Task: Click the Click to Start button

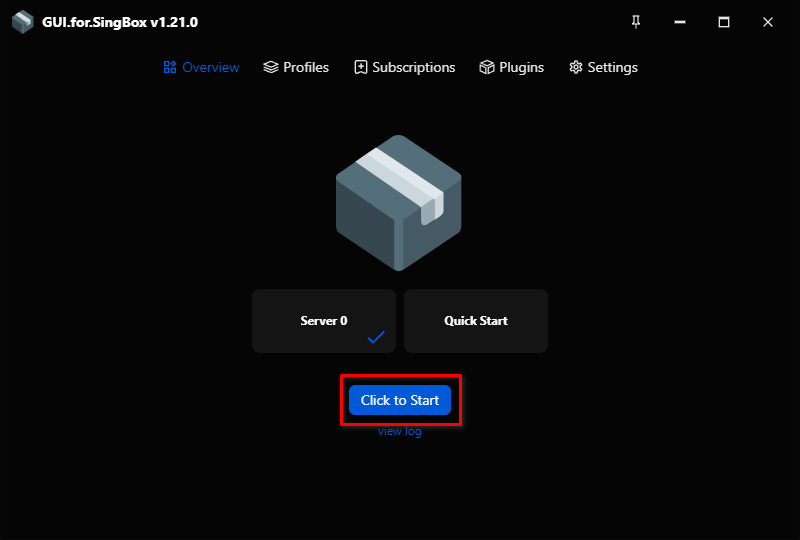Action: pos(400,400)
